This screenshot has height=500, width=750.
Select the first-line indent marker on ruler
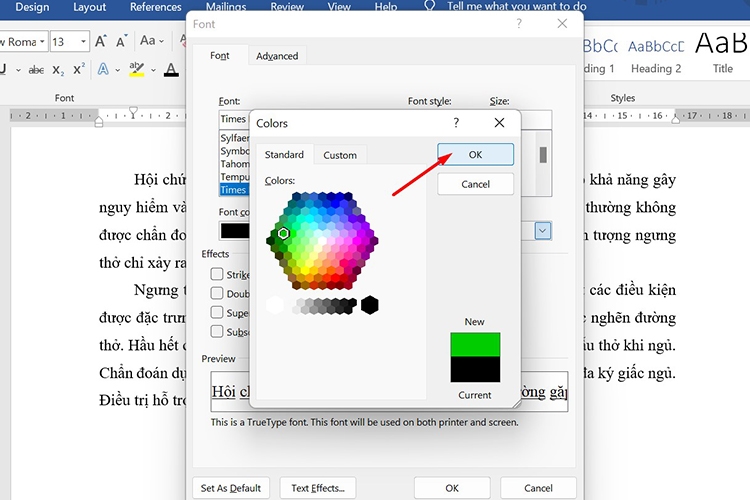point(133,112)
